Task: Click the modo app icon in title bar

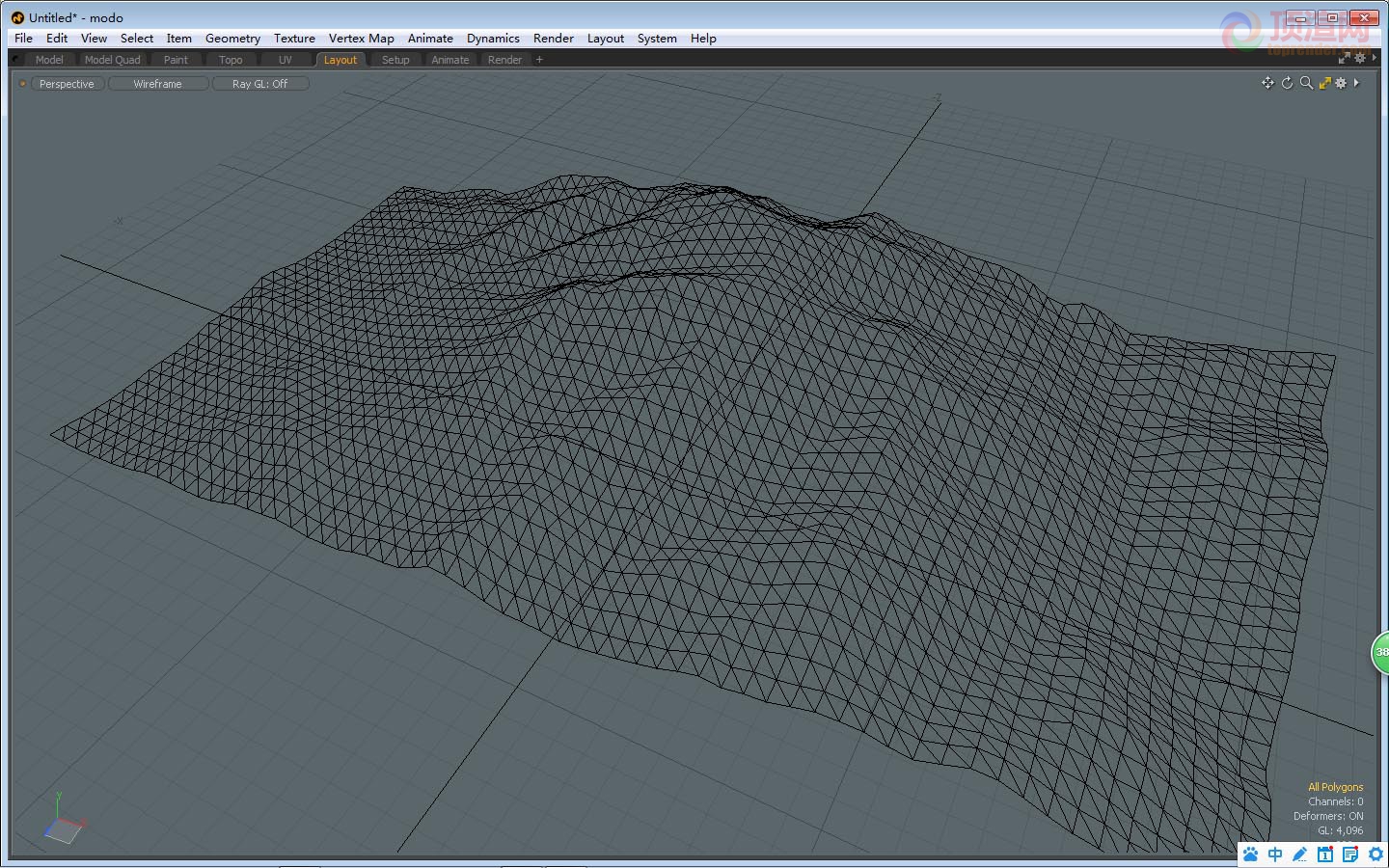Action: (x=17, y=17)
